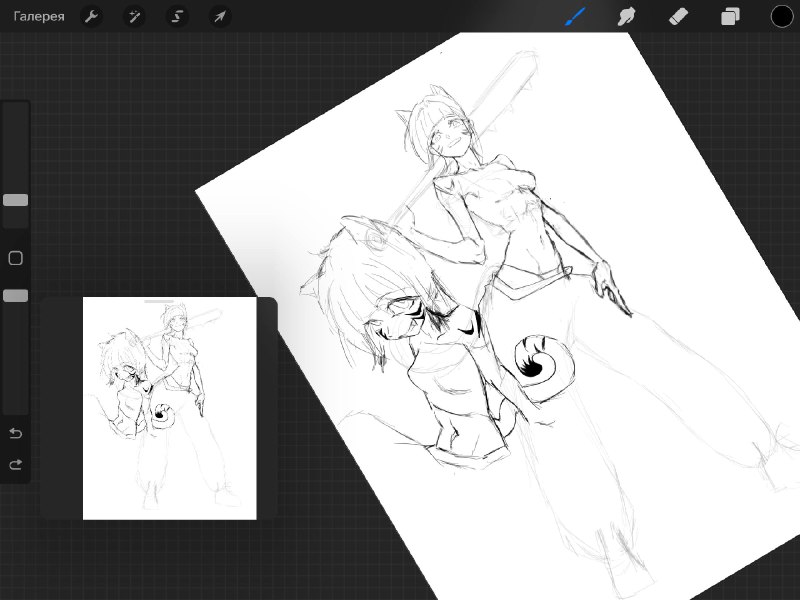800x600 pixels.
Task: Redo the last undone stroke
Action: coord(16,465)
